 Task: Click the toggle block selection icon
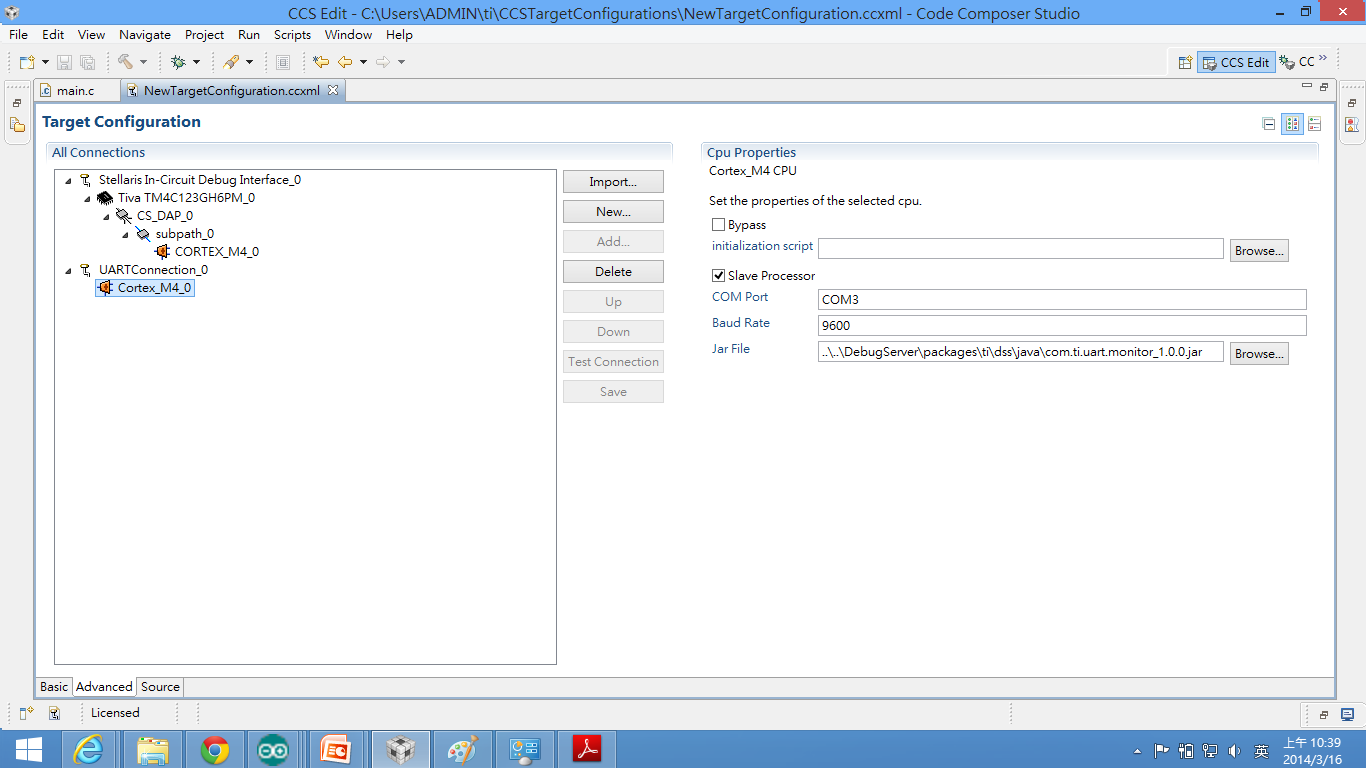[283, 62]
